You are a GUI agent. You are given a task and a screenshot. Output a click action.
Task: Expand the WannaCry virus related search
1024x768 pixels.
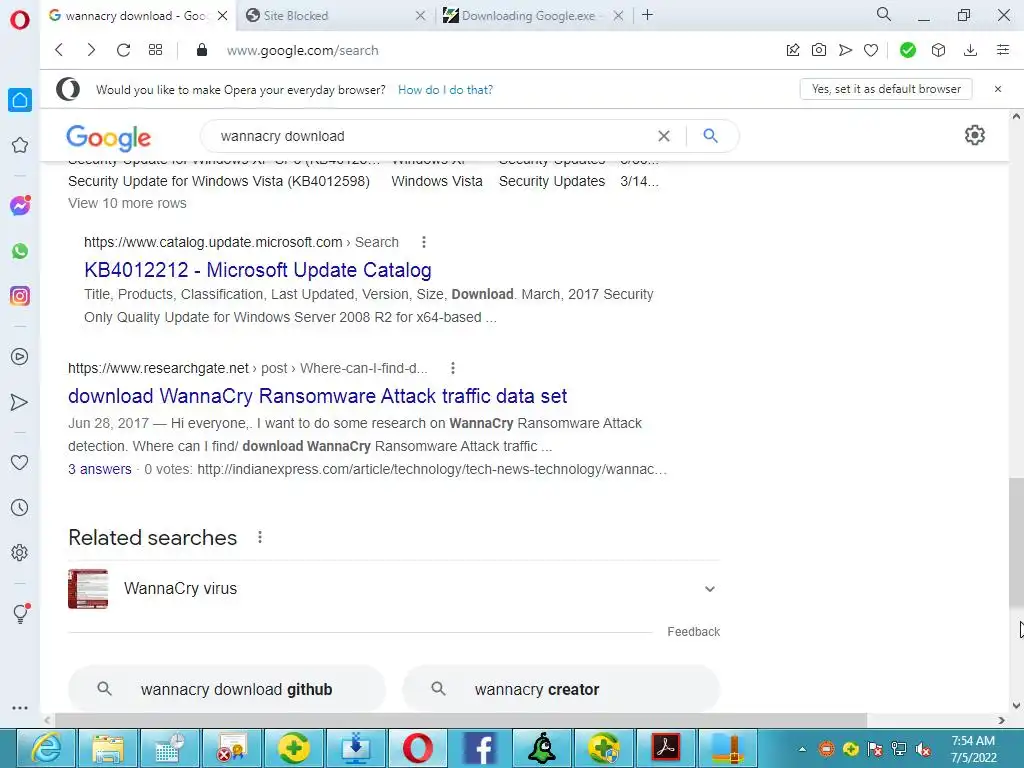710,589
